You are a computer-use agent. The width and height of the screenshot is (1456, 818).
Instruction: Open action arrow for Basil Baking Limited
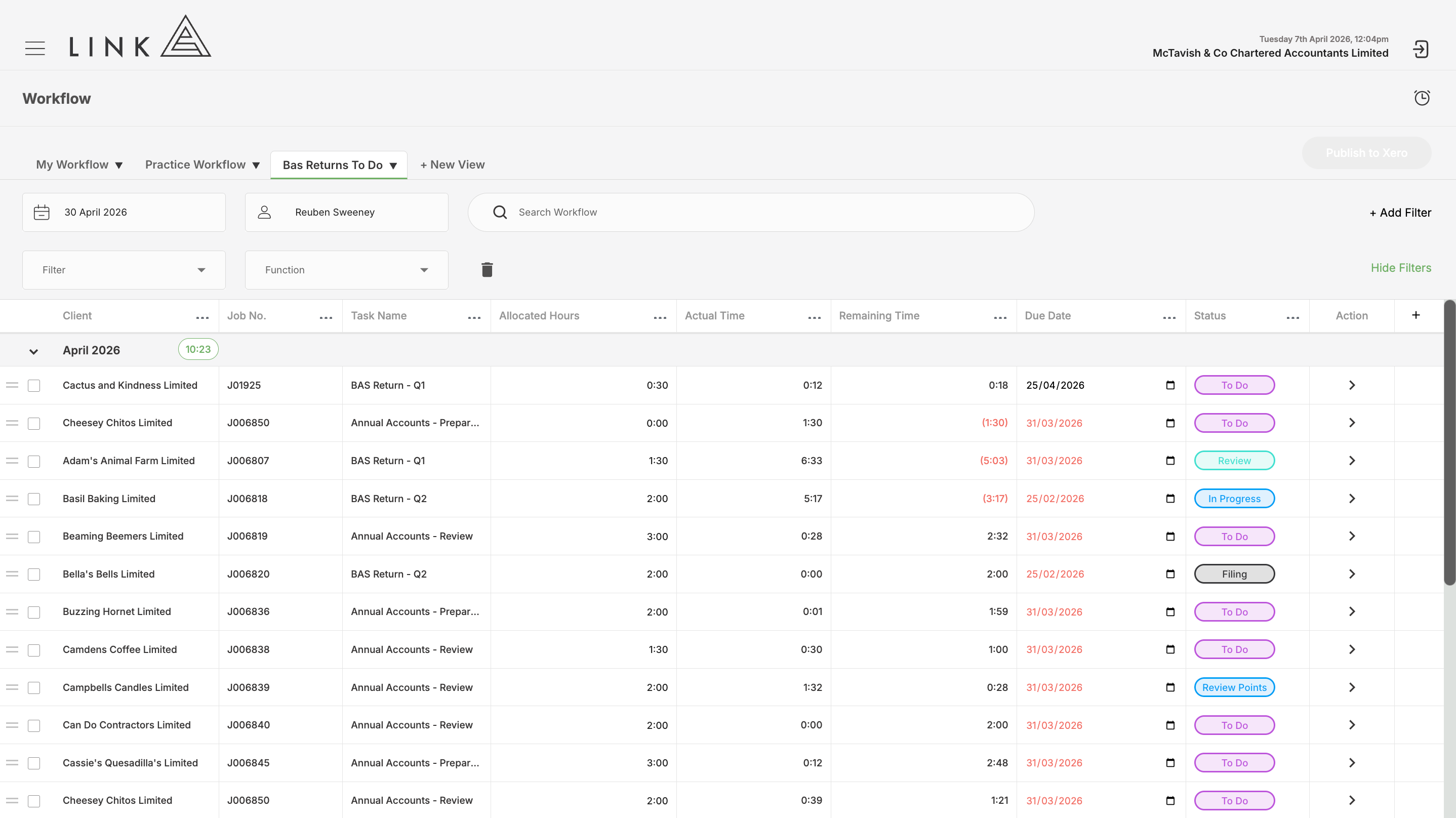point(1351,499)
